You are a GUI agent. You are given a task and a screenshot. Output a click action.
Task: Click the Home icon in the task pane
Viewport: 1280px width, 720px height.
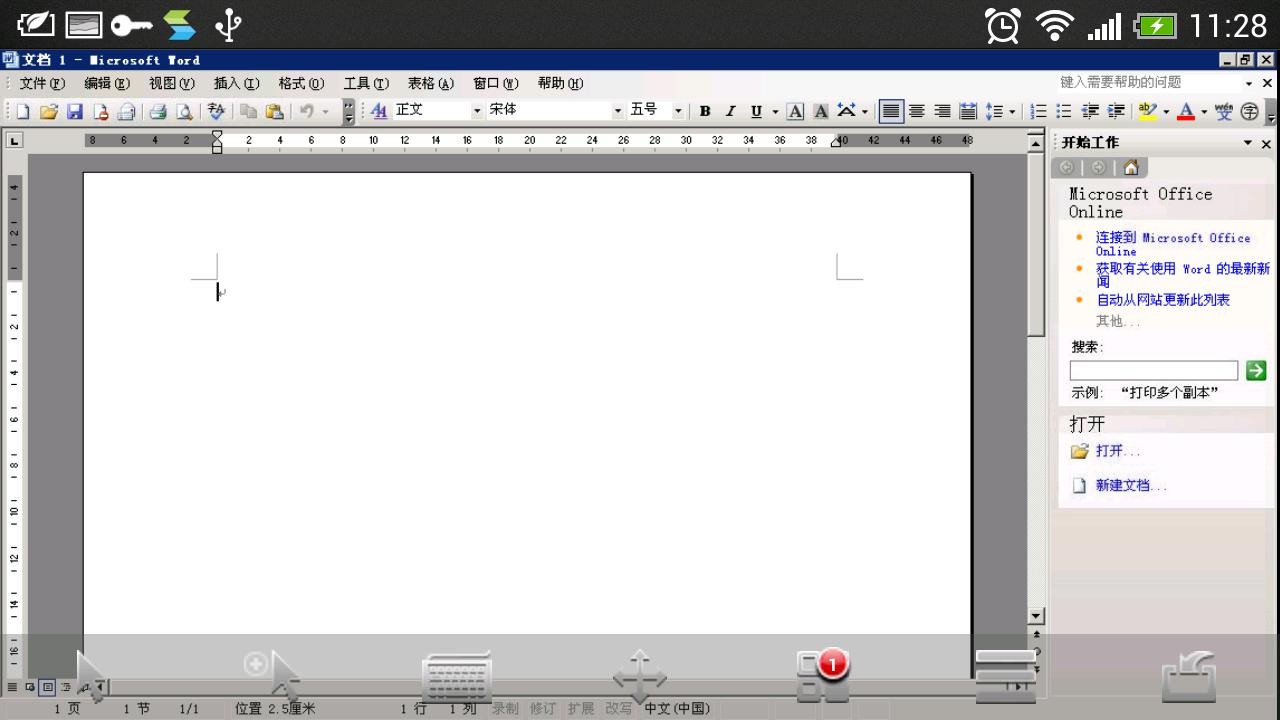[x=1131, y=167]
